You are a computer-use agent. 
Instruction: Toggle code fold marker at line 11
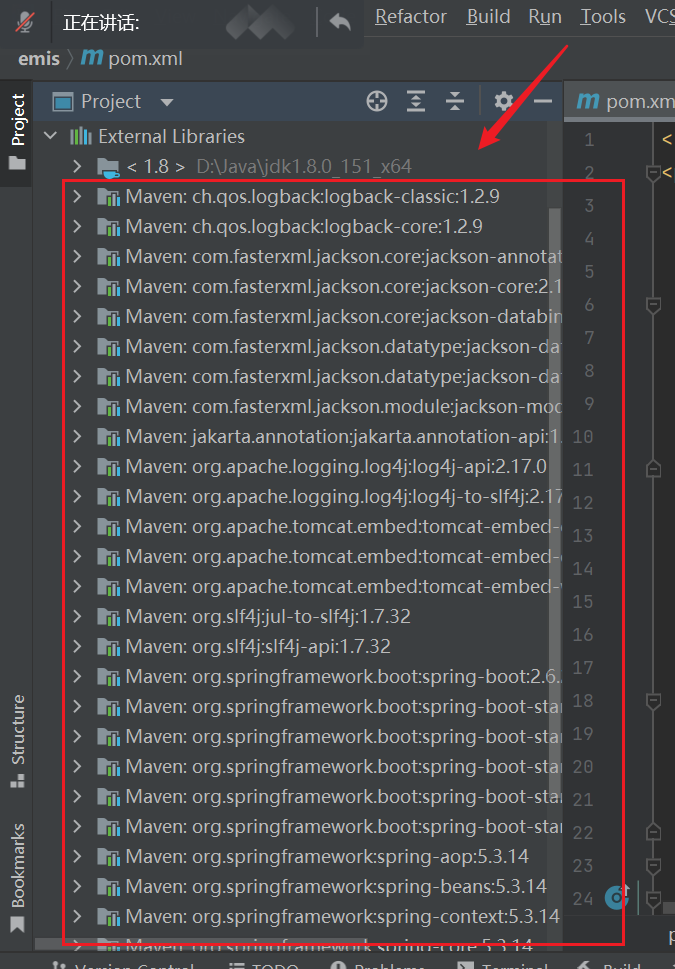(653, 470)
